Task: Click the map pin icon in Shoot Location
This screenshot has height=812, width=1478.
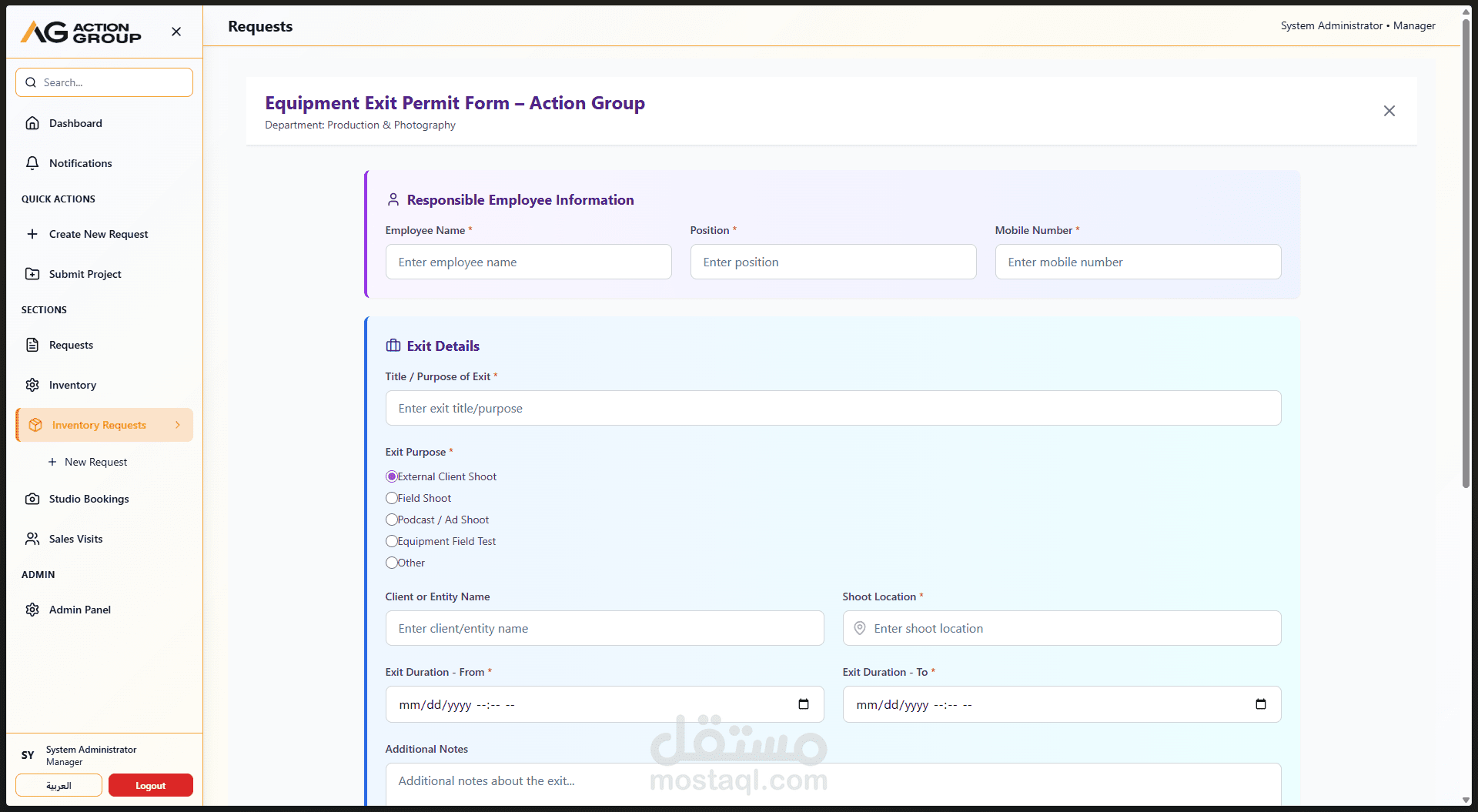Action: [860, 628]
